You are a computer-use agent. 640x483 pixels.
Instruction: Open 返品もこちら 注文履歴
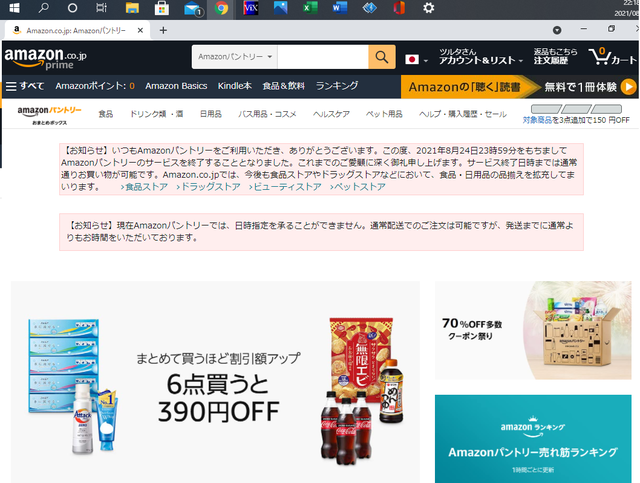555,56
